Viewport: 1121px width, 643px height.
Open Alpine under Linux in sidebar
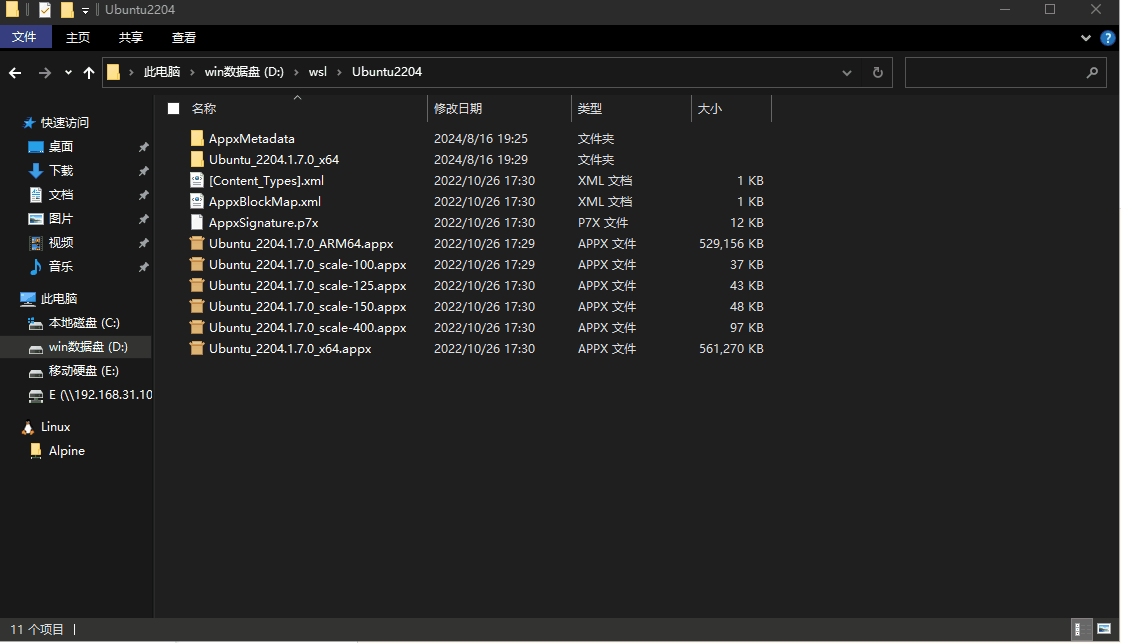point(66,451)
